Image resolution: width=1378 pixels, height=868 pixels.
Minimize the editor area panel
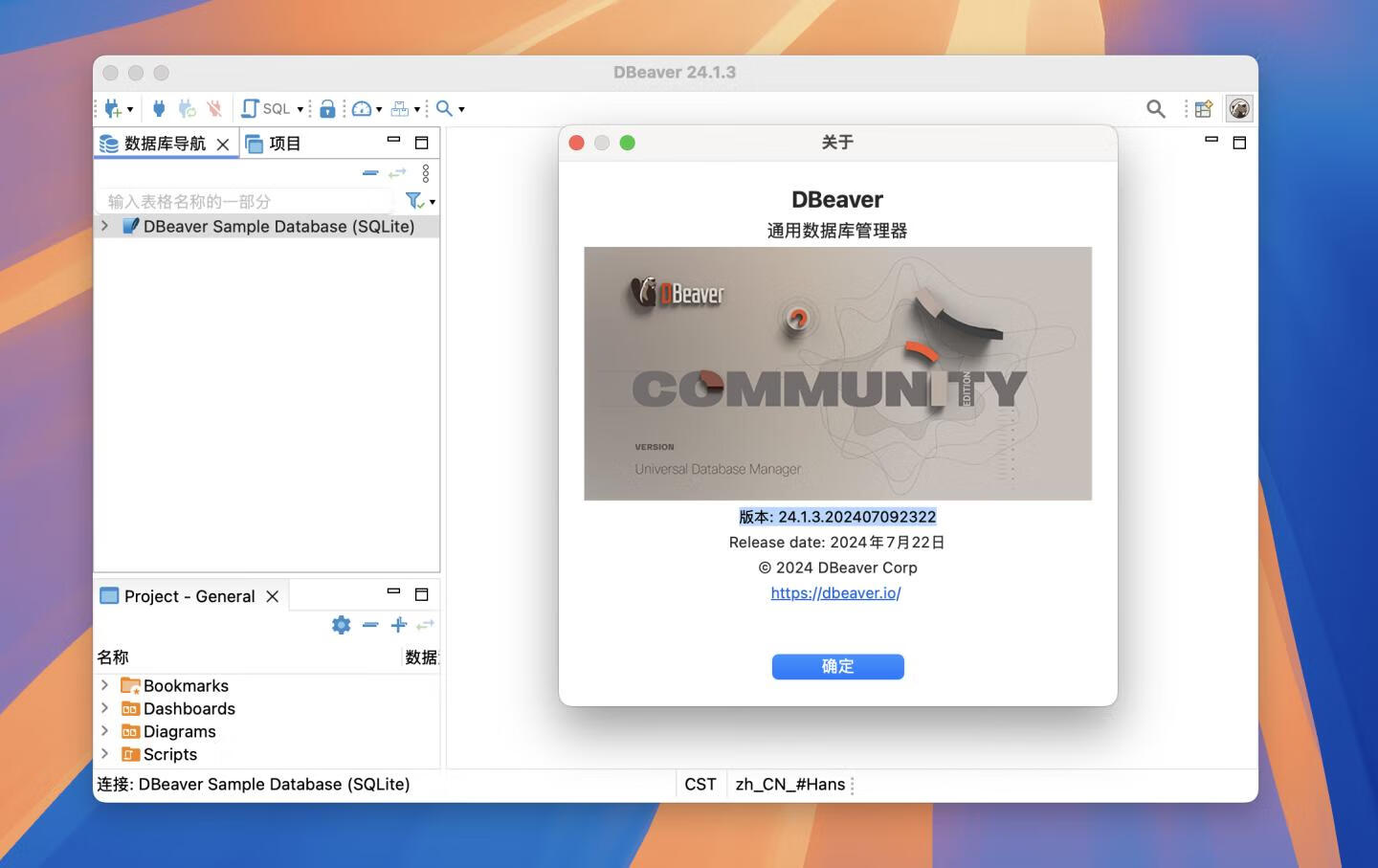pos(1211,140)
